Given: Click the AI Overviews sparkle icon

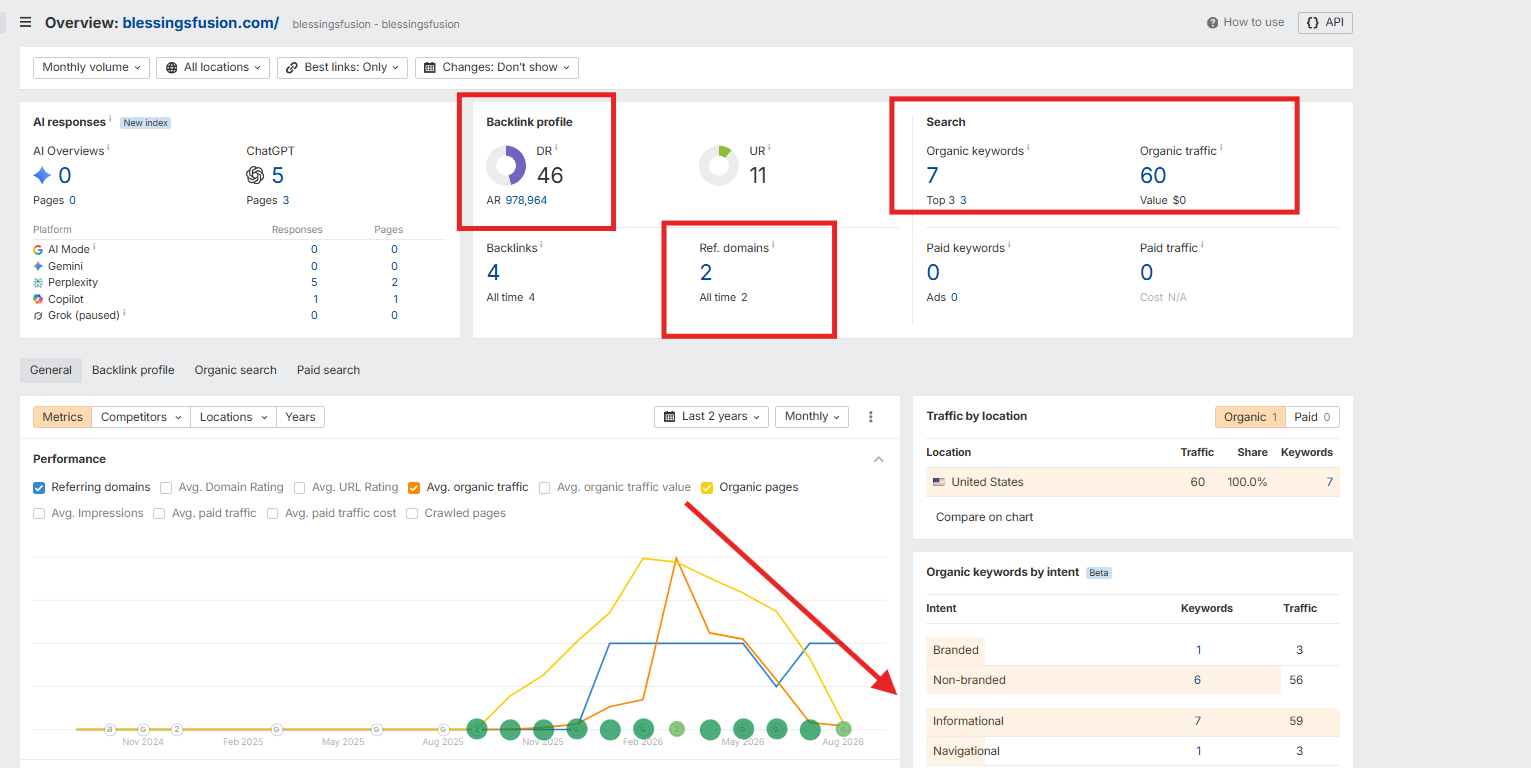Looking at the screenshot, I should 42,175.
